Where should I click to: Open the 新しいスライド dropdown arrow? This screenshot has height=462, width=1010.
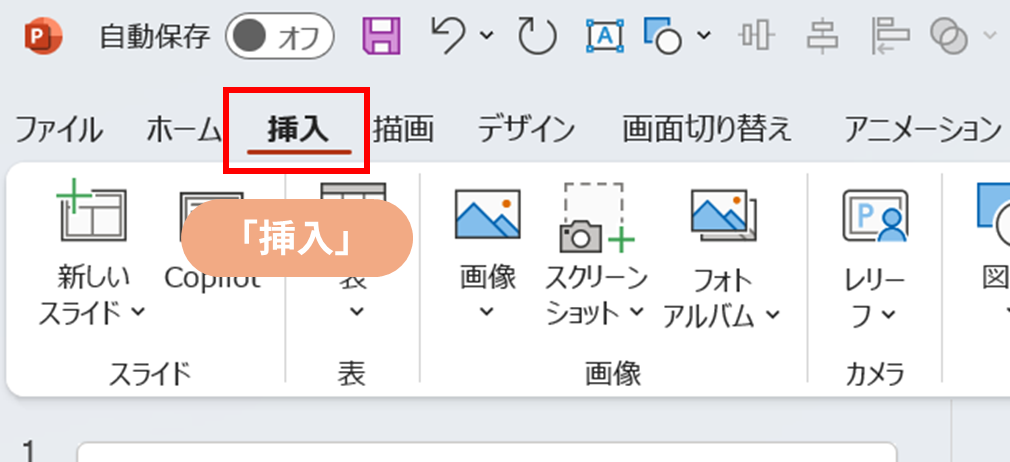[138, 312]
